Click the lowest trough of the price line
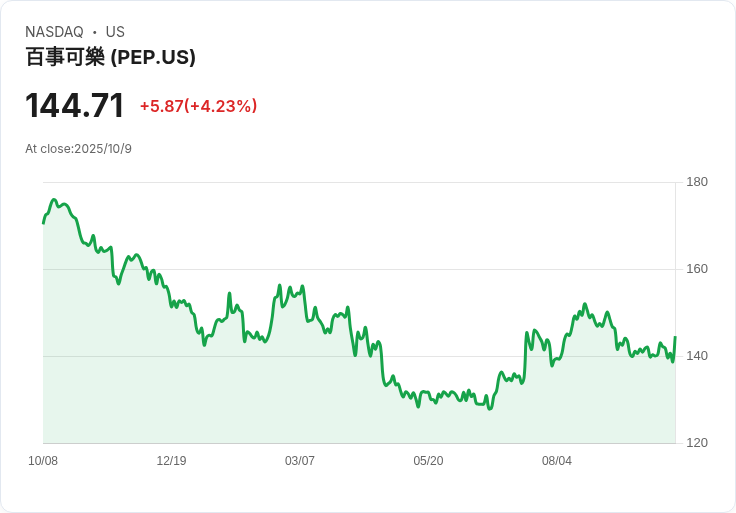Viewport: 736px width, 513px height. (x=490, y=409)
